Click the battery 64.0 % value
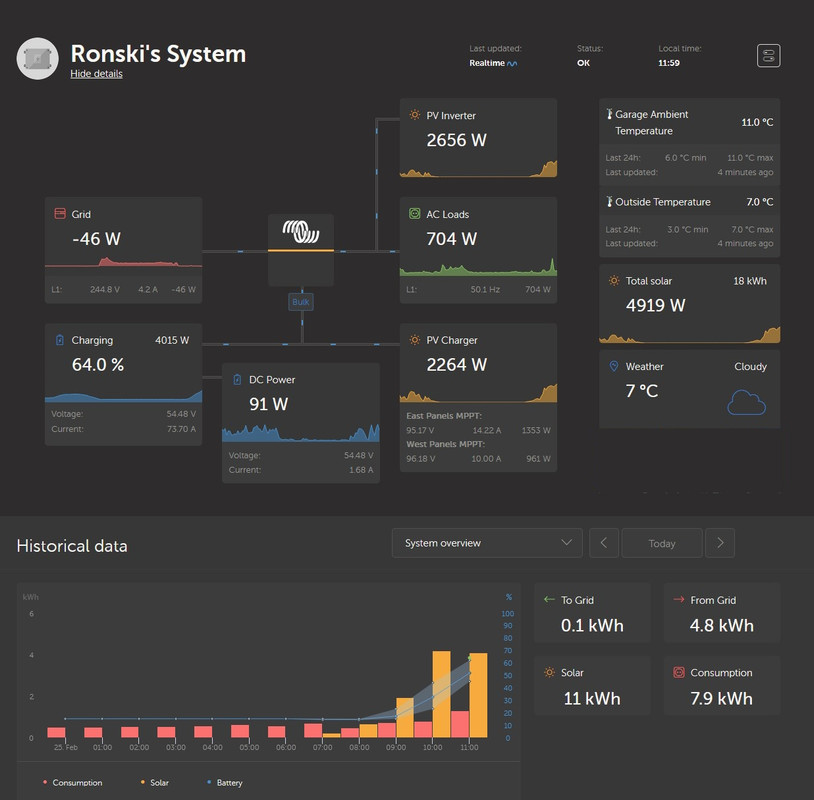Image resolution: width=814 pixels, height=800 pixels. (98, 364)
